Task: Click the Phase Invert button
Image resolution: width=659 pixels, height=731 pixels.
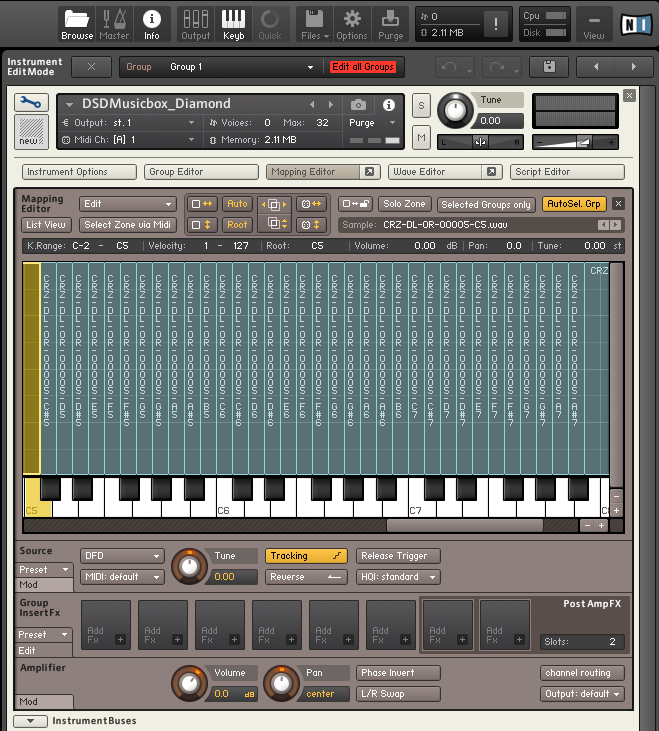Action: pos(398,673)
